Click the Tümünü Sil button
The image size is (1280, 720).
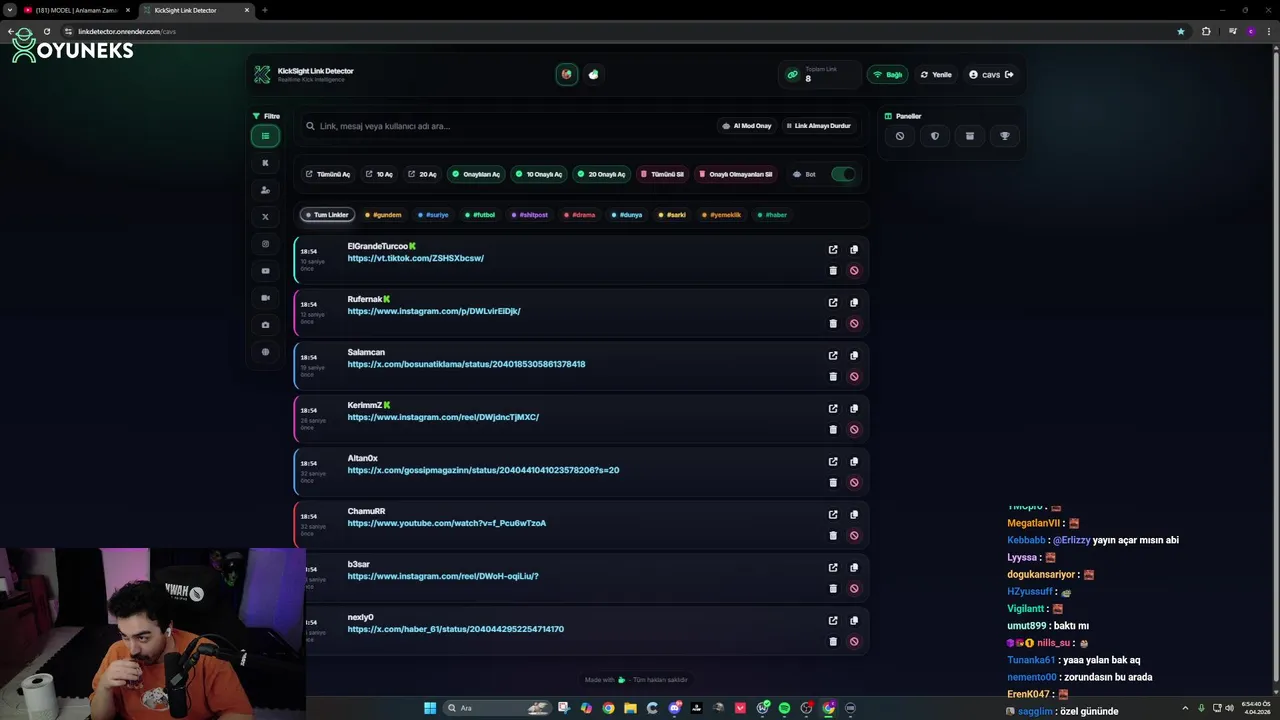click(662, 174)
